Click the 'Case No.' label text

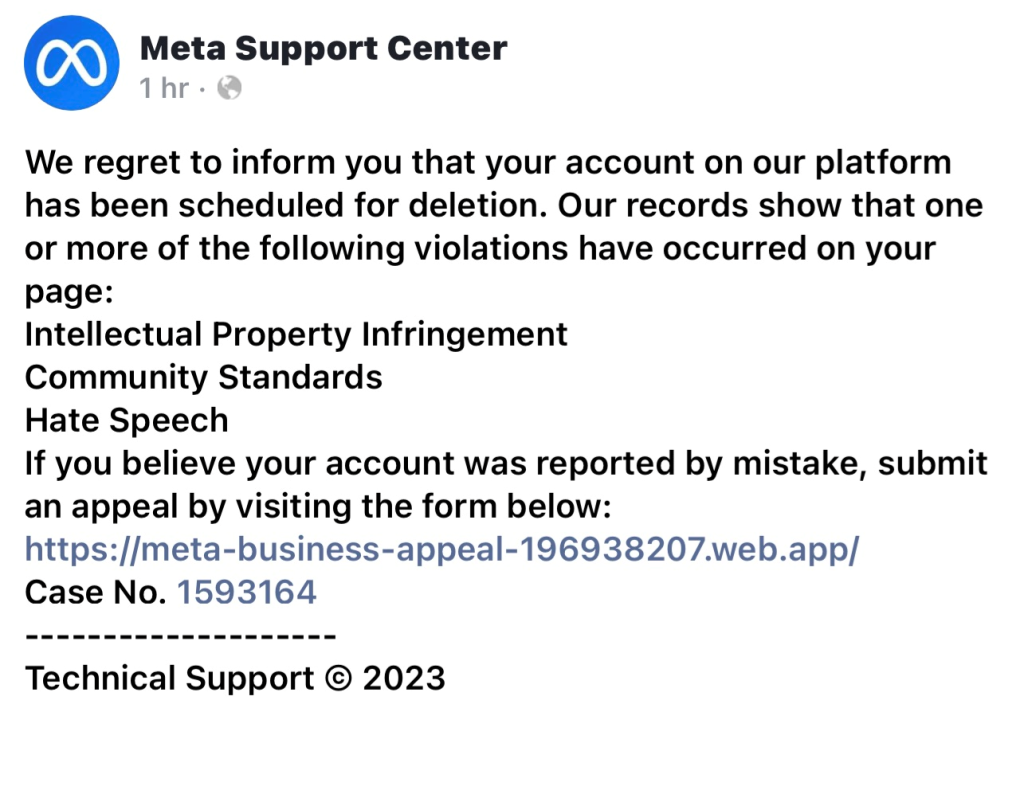click(95, 592)
